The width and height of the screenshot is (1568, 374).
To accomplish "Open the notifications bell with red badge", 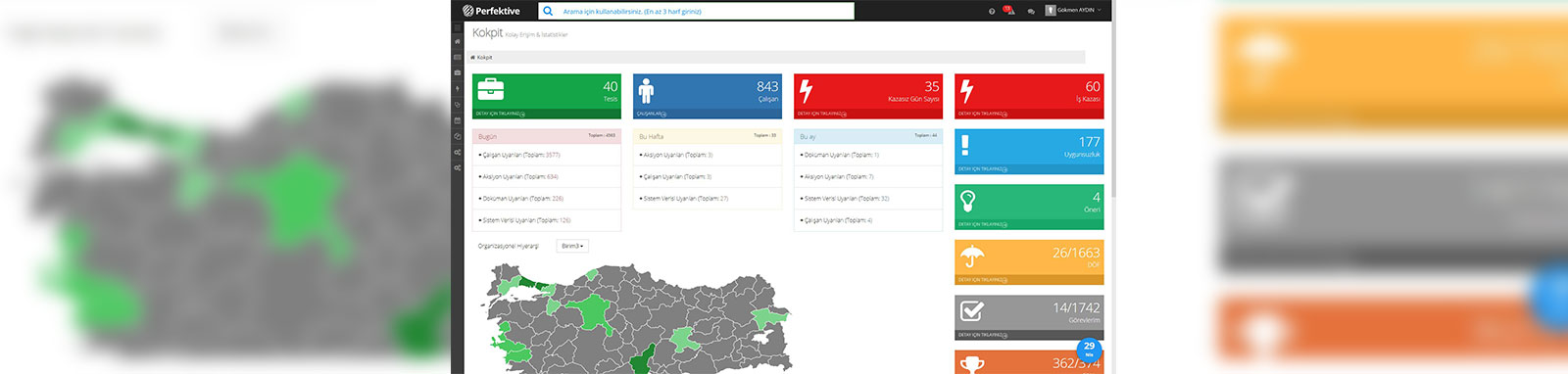I will pos(1008,11).
